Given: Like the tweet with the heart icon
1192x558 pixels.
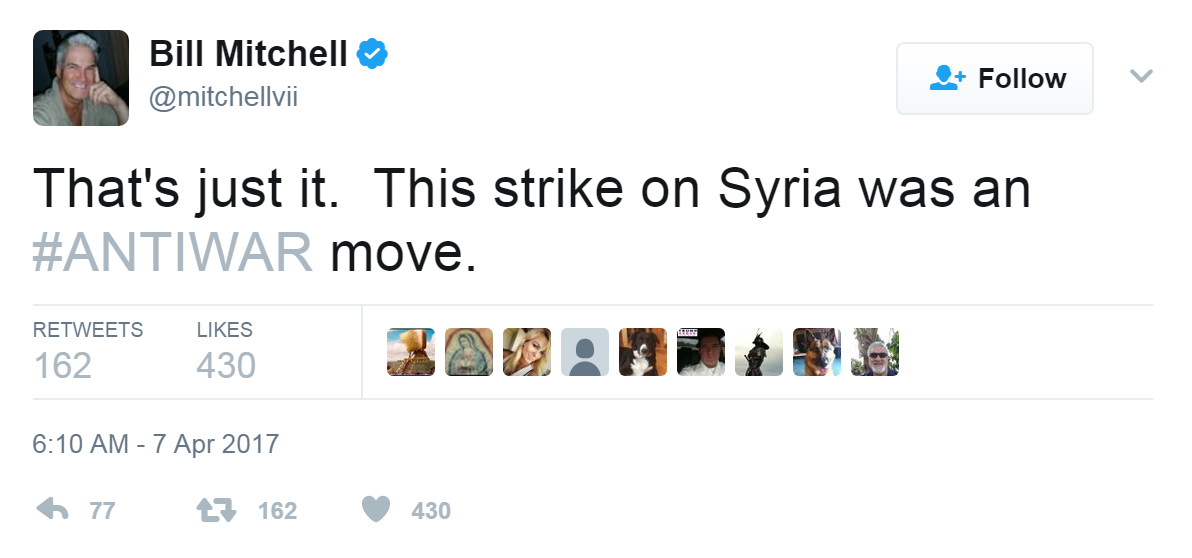Looking at the screenshot, I should pos(375,510).
